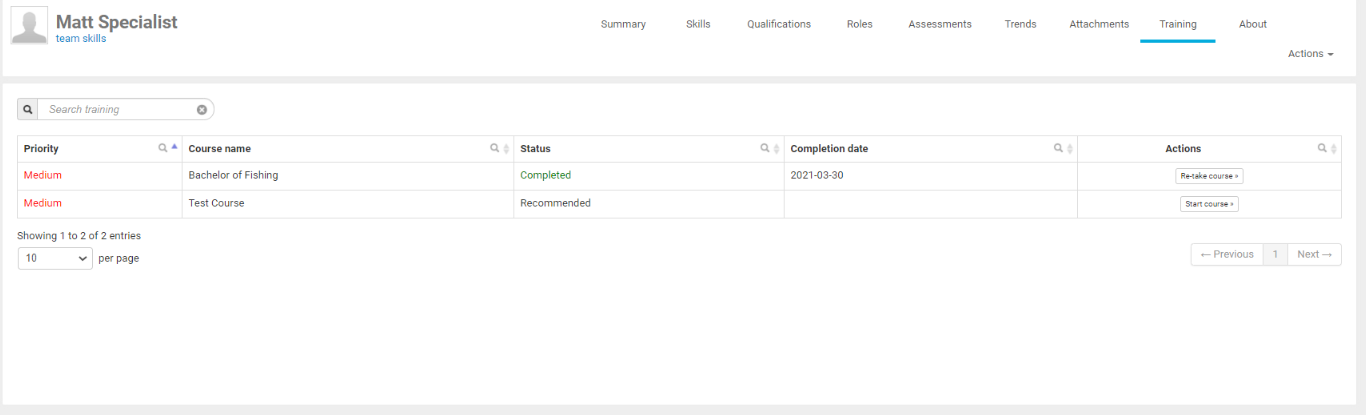Image resolution: width=1366 pixels, height=415 pixels.
Task: Toggle sort order on the Priority column
Action: pos(175,147)
